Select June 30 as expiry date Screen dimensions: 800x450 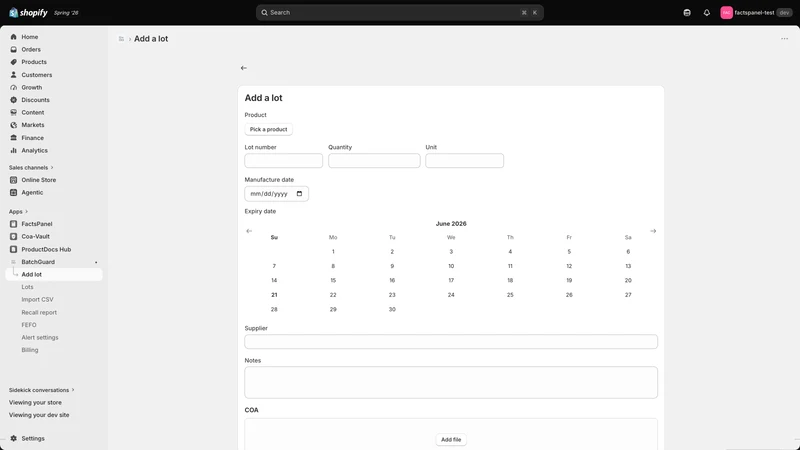pyautogui.click(x=392, y=309)
